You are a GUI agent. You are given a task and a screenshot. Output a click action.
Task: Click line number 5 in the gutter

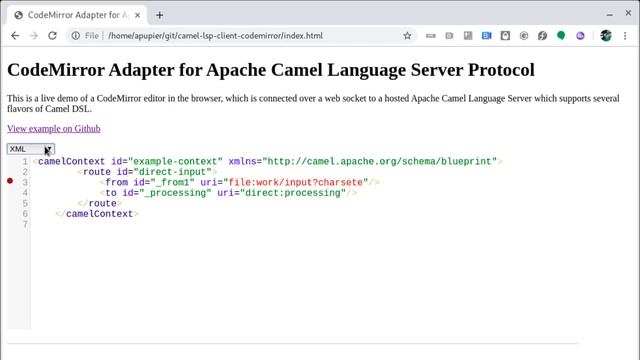pos(25,203)
